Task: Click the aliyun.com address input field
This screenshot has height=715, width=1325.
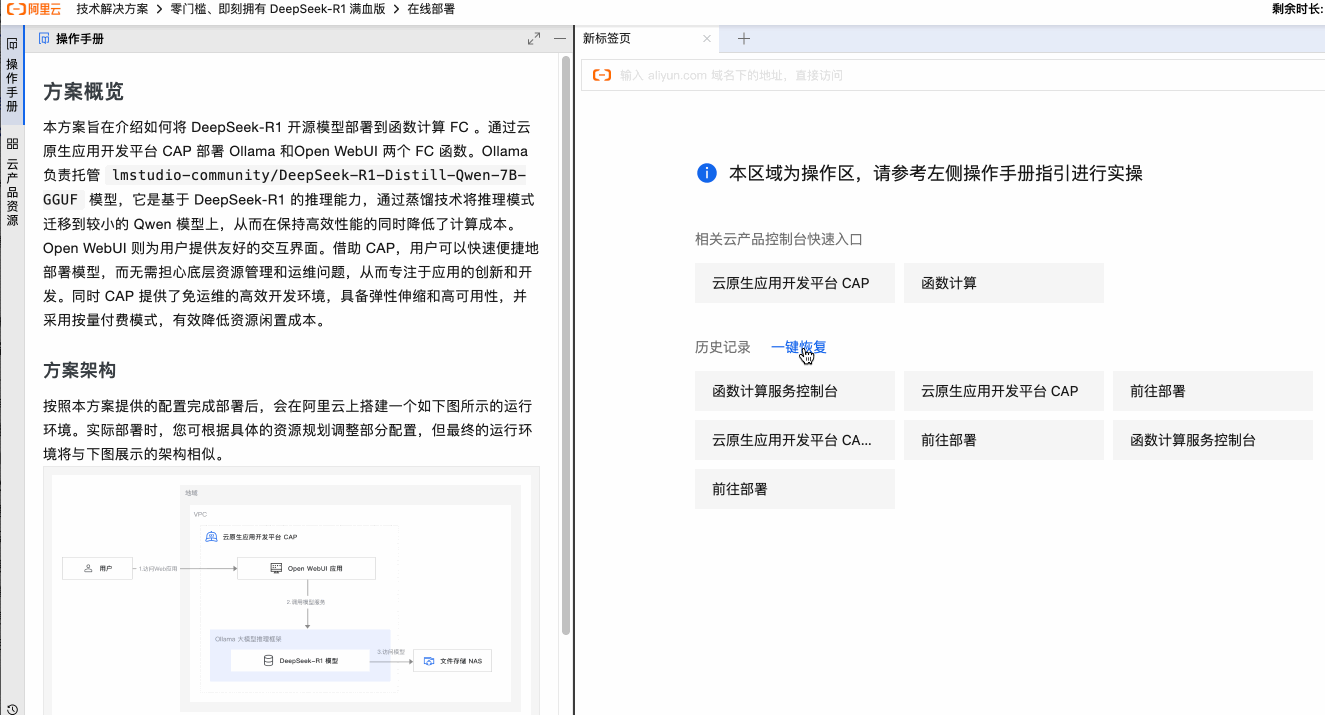Action: [x=953, y=75]
